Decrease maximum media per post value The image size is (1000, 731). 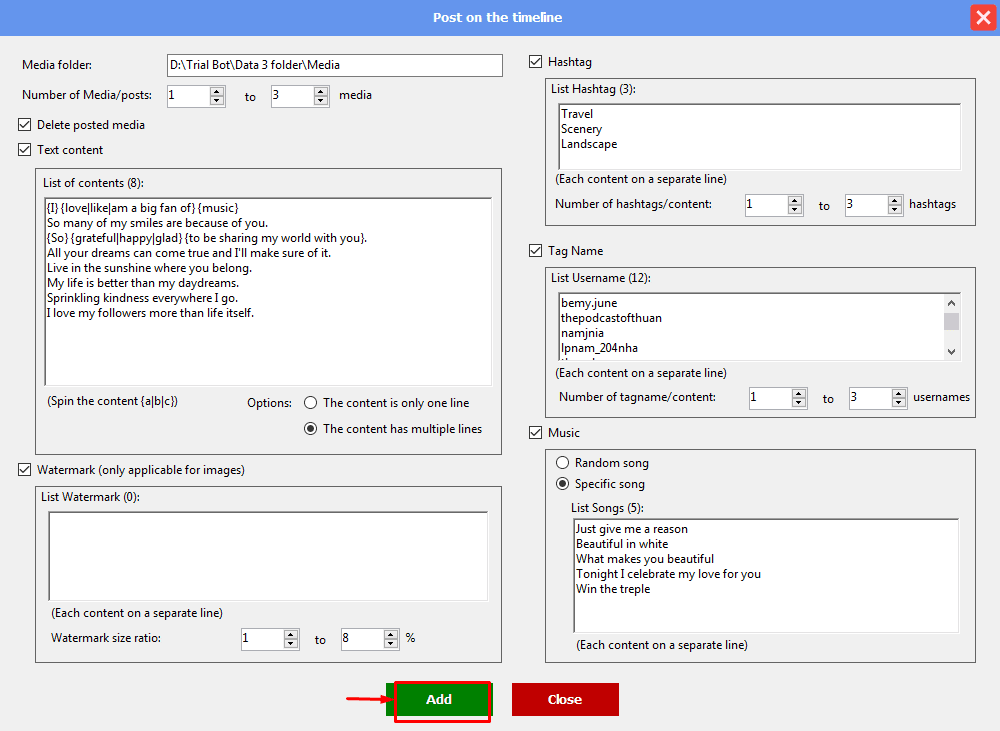(321, 101)
